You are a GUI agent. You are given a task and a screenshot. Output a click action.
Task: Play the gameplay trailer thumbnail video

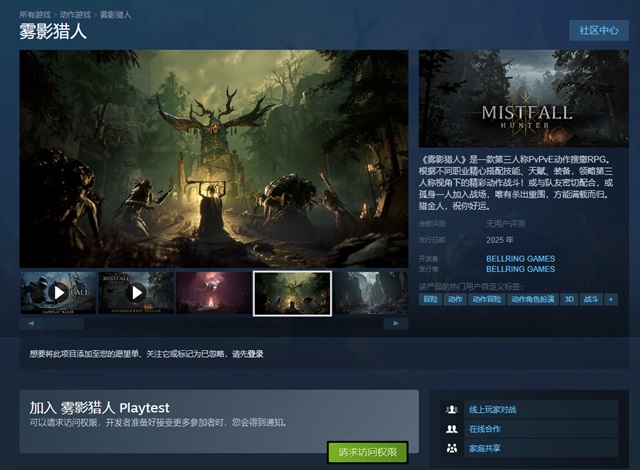click(x=59, y=293)
